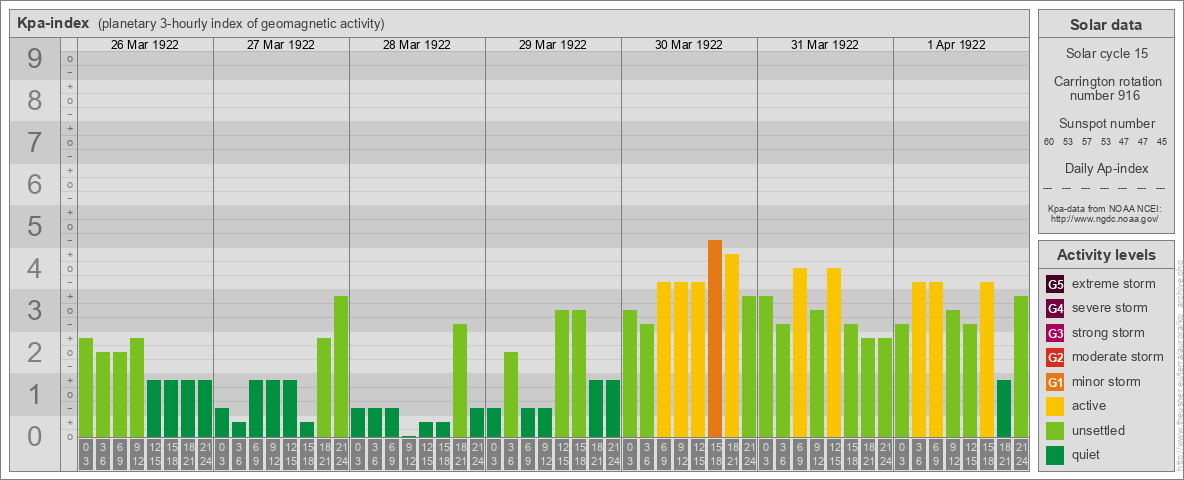Screen dimensions: 1184x480
Task: Click the 15-18 hour label under 30 Mar
Action: (715, 454)
